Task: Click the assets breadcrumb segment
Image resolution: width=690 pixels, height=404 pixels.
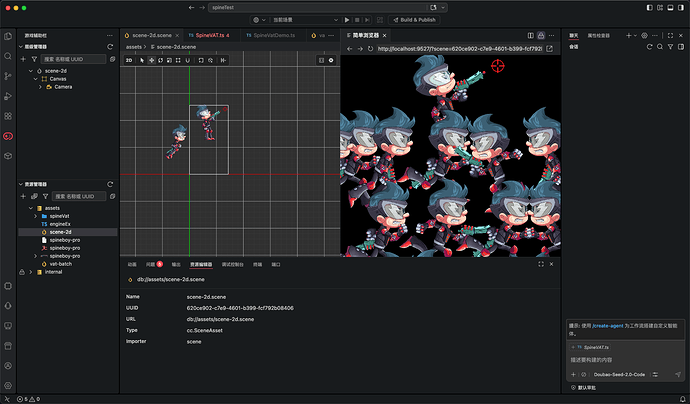Action: (134, 47)
